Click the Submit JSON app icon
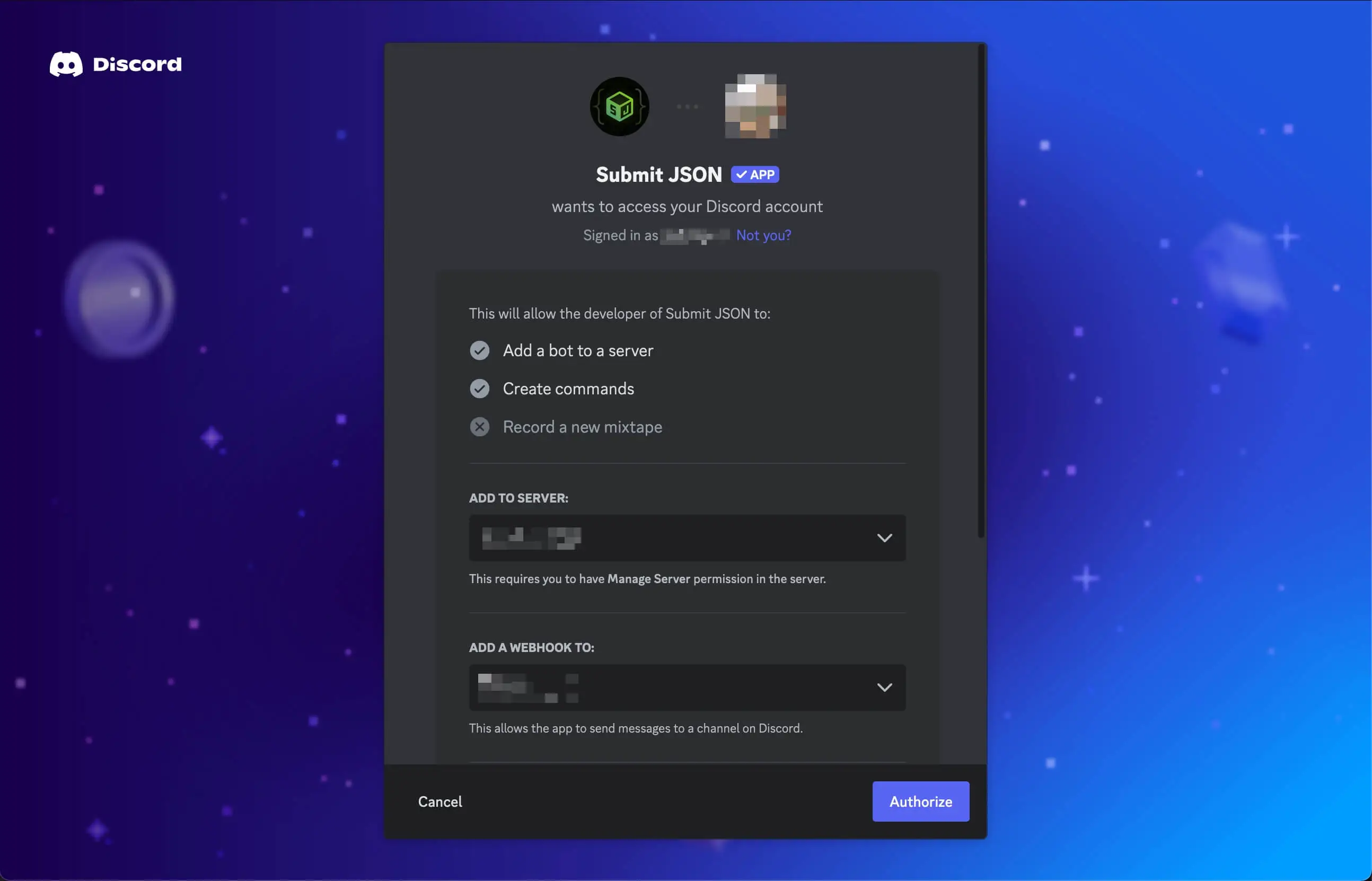This screenshot has height=881, width=1372. pos(618,106)
